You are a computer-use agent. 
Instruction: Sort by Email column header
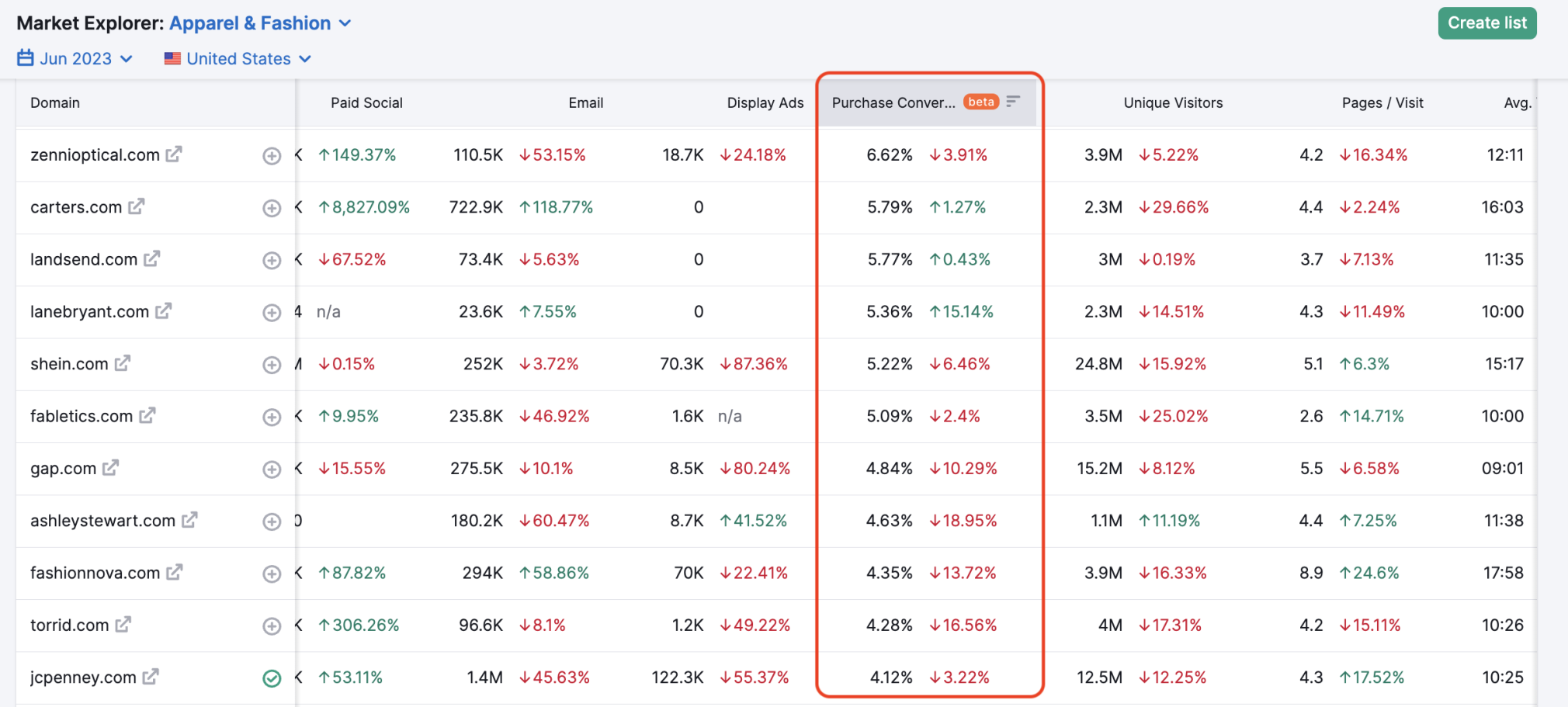point(585,102)
